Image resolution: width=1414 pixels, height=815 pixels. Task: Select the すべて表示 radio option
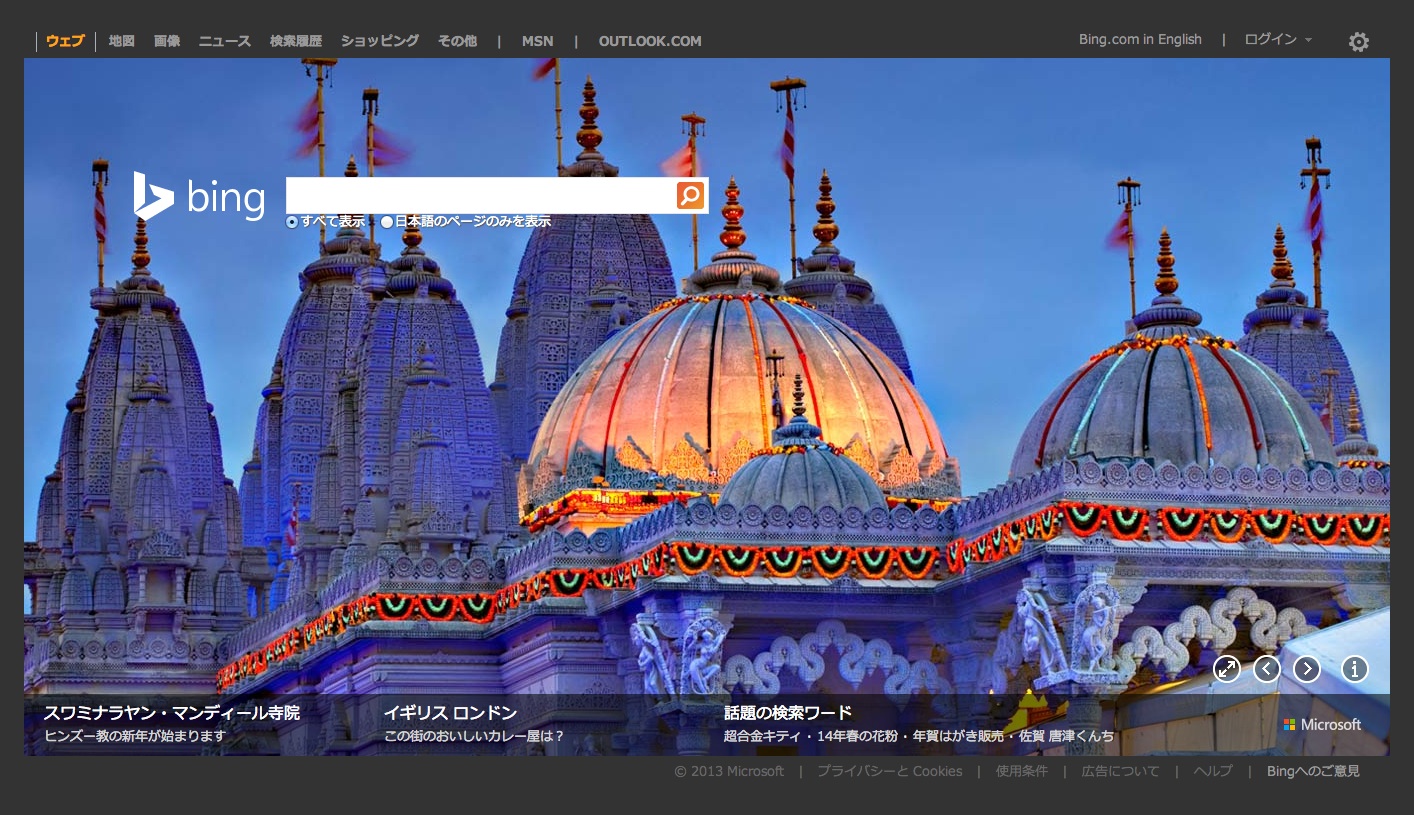pyautogui.click(x=292, y=222)
